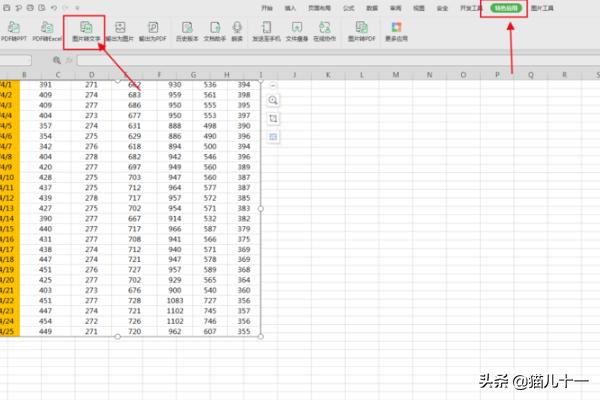Screen dimensions: 600x400
Task: Switch to the 特色应用 tab
Action: click(504, 7)
